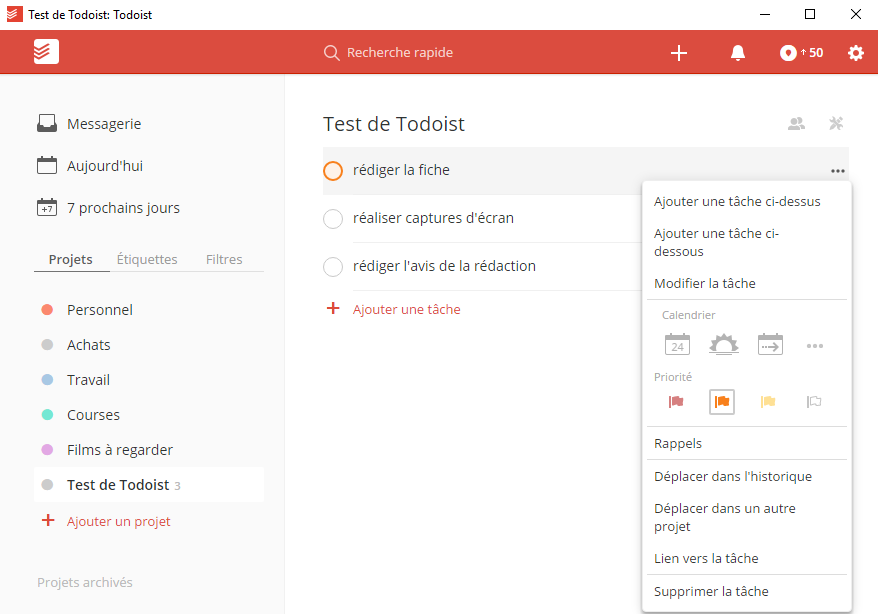Complete the rédiger la fiche task checkbox

pos(333,171)
